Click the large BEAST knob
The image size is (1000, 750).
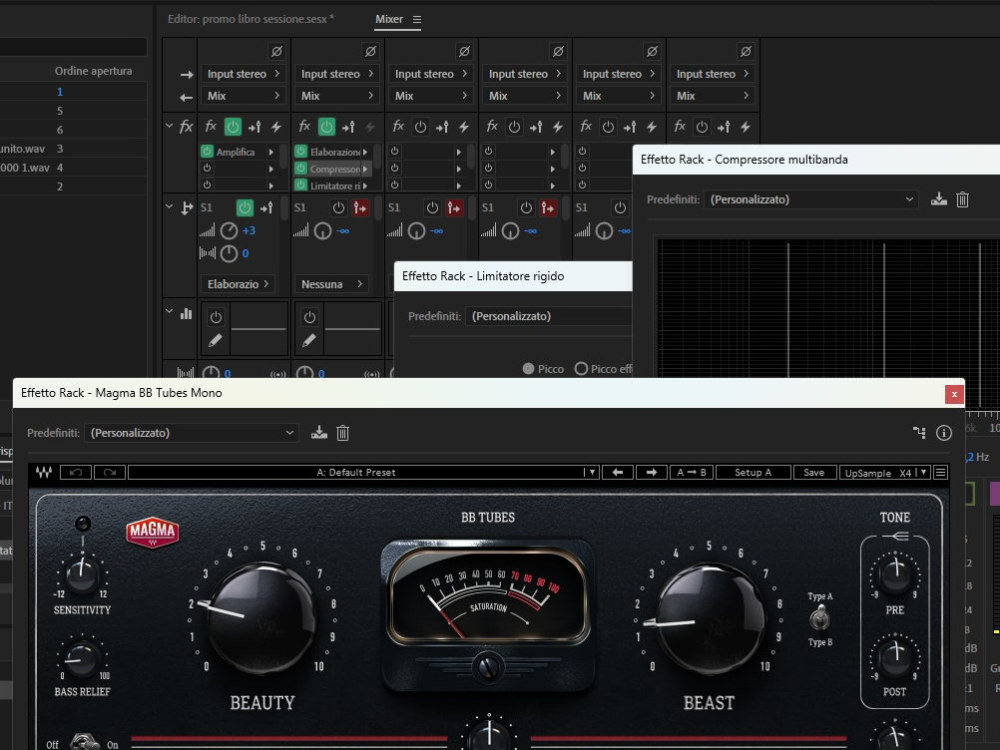point(708,617)
